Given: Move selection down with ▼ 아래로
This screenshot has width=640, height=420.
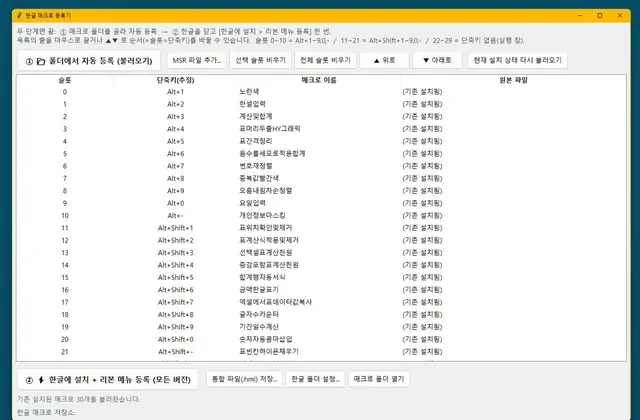Looking at the screenshot, I should (437, 60).
